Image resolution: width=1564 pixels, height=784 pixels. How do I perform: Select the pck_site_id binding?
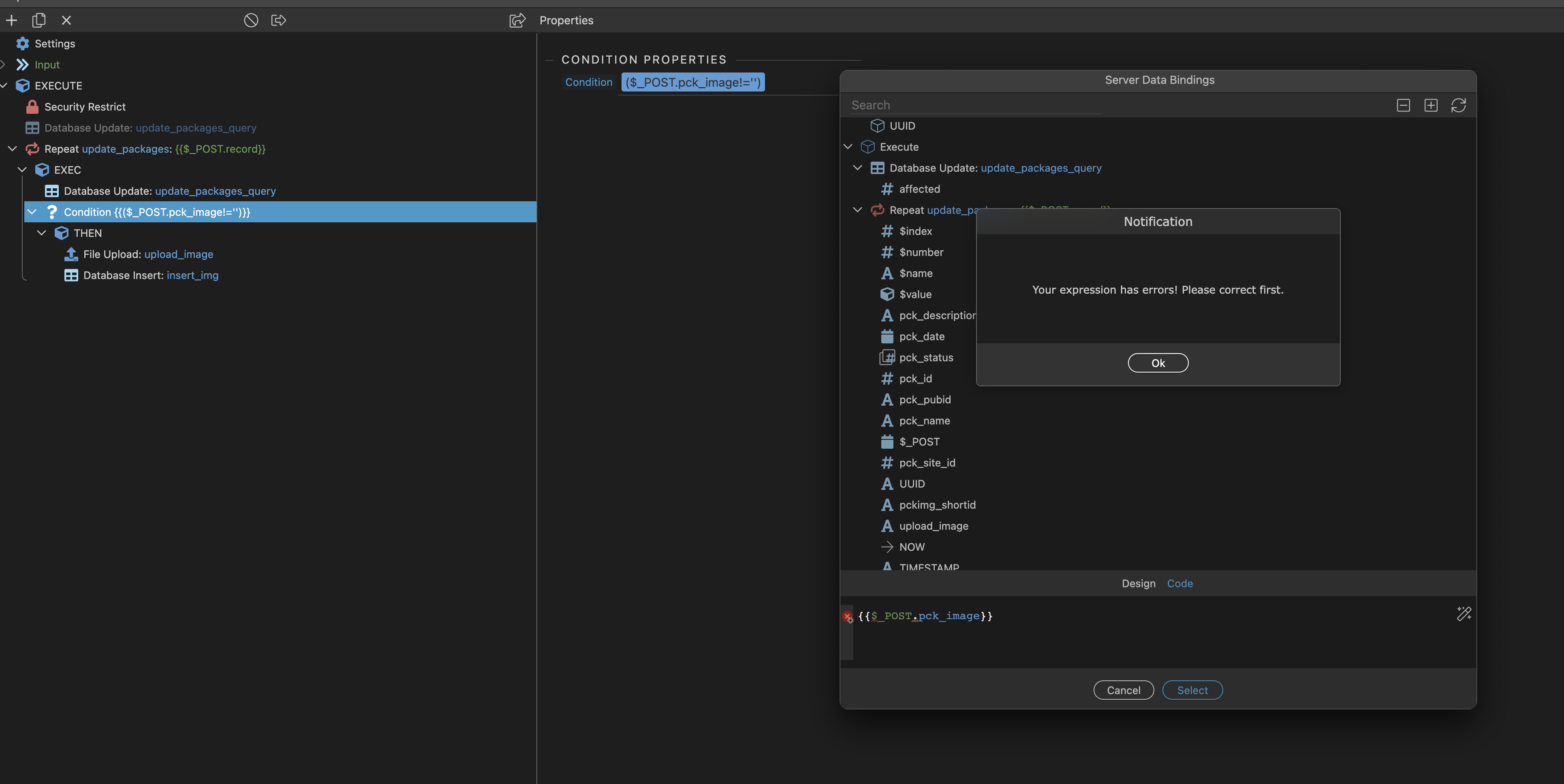[927, 463]
